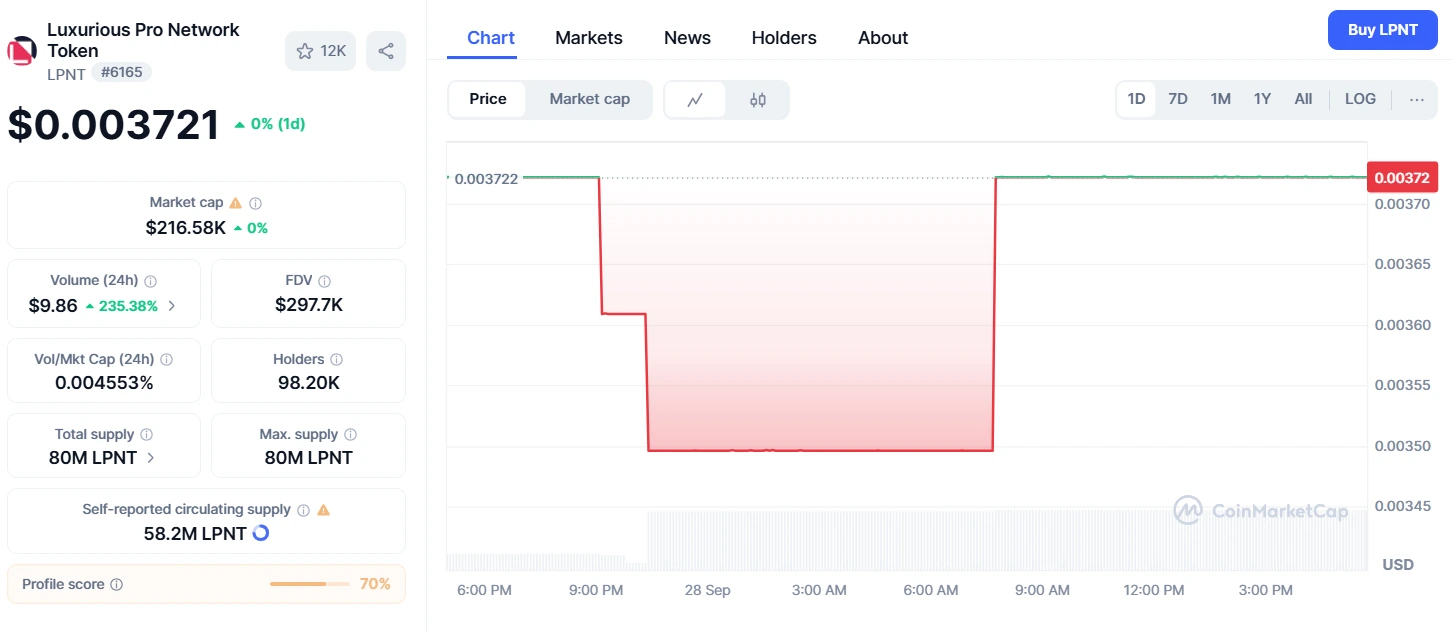Click the 9:00 PM time axis label

(x=596, y=590)
